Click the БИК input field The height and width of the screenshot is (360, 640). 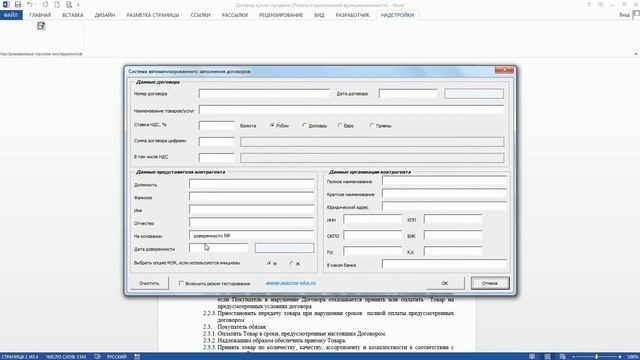[x=453, y=236]
